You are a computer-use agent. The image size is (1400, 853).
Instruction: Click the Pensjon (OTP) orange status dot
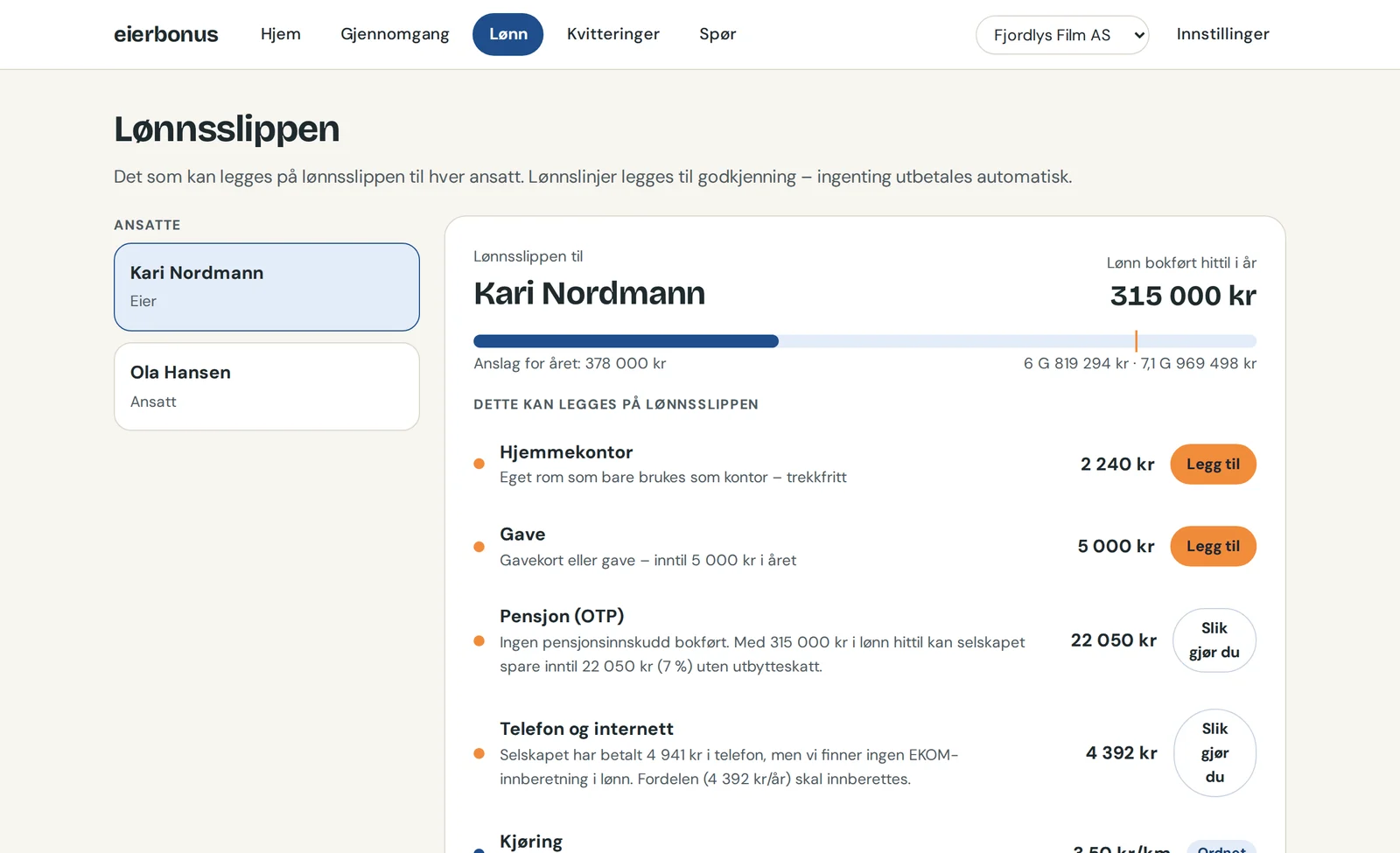tap(479, 640)
